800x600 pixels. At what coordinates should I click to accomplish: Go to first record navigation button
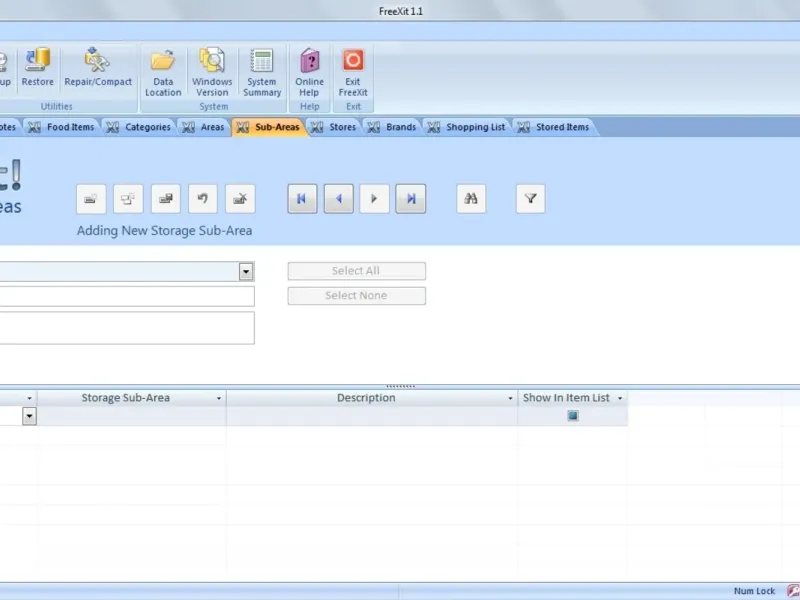pyautogui.click(x=302, y=198)
